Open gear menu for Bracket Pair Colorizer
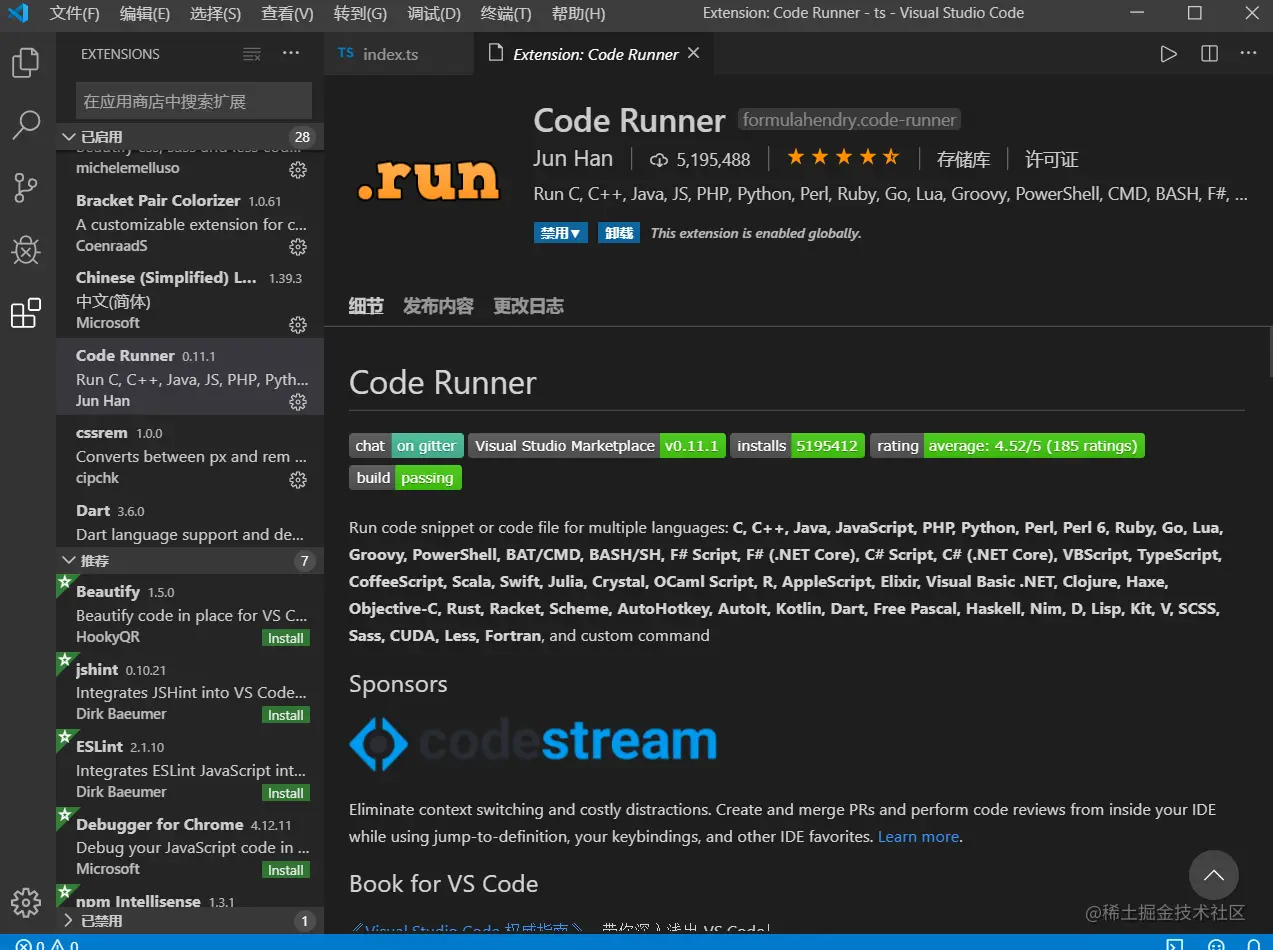The width and height of the screenshot is (1273, 950). click(297, 247)
